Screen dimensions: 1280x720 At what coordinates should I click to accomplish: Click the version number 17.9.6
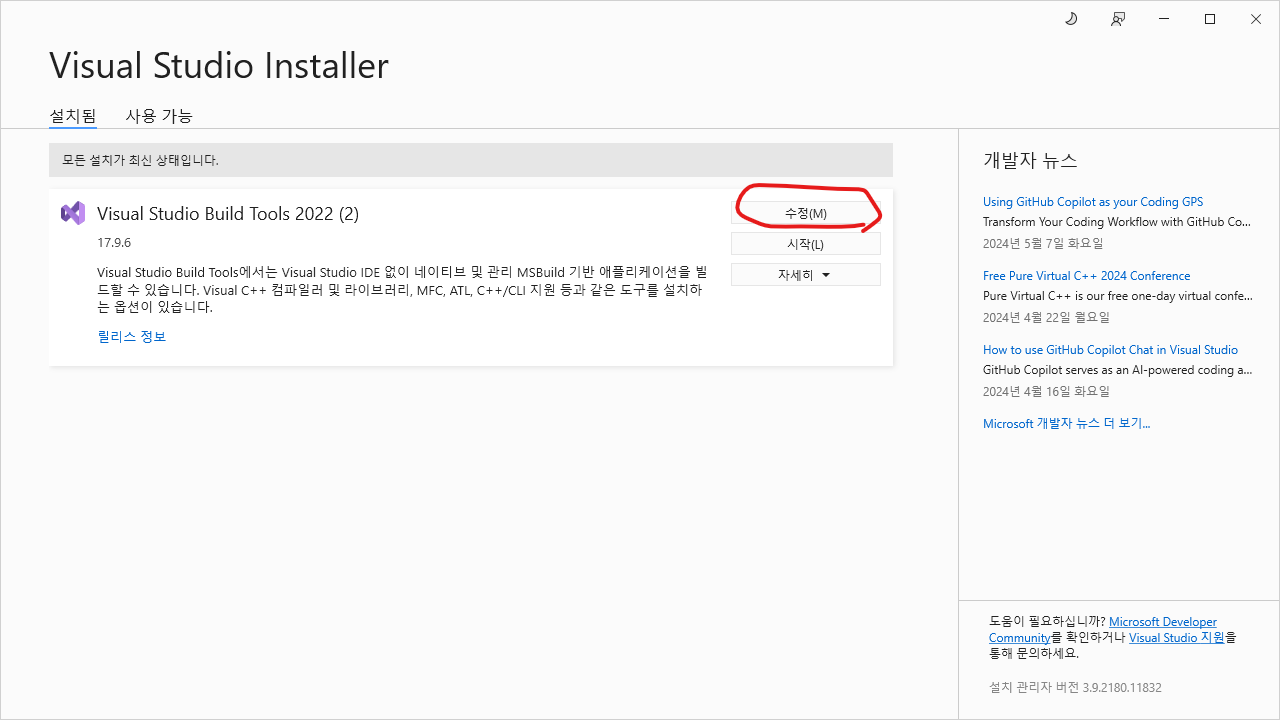coord(114,243)
